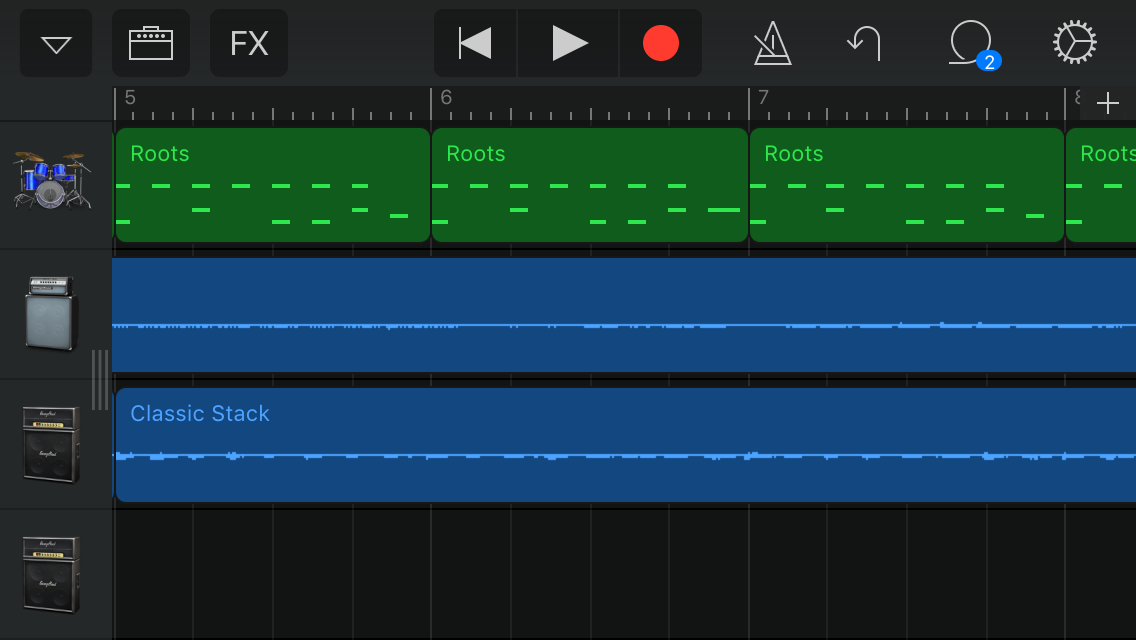
Task: Tap bar 5 marker on the ruler
Action: (130, 98)
